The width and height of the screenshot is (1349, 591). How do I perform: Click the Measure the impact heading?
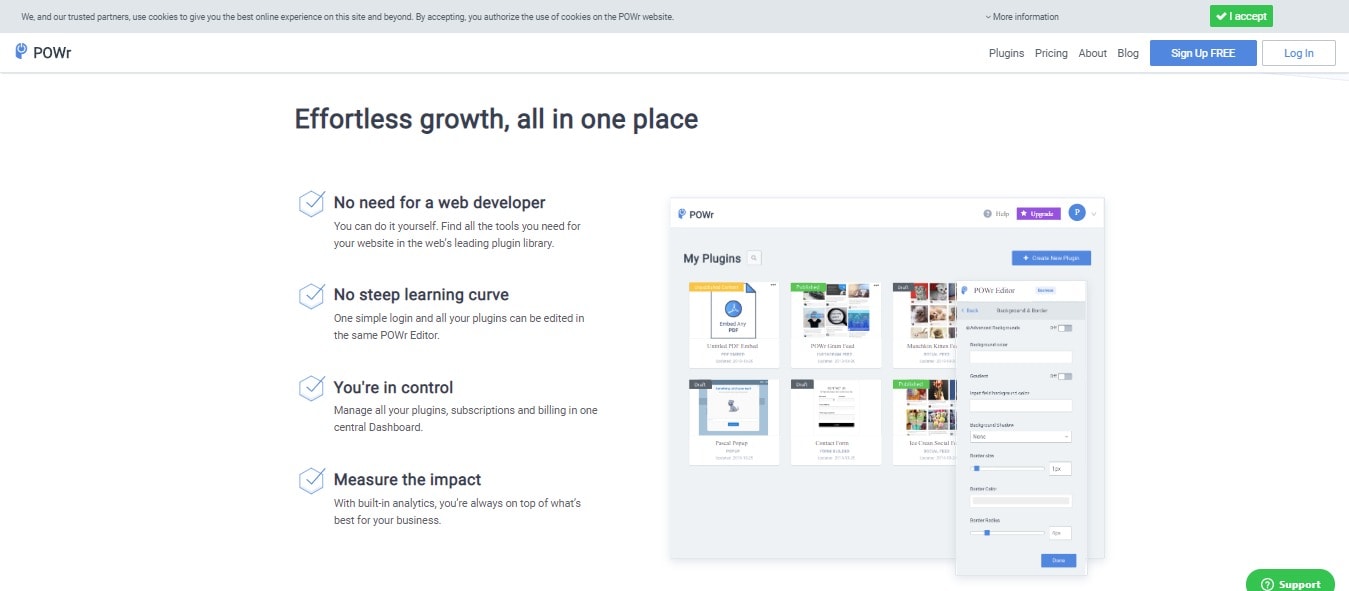point(407,479)
